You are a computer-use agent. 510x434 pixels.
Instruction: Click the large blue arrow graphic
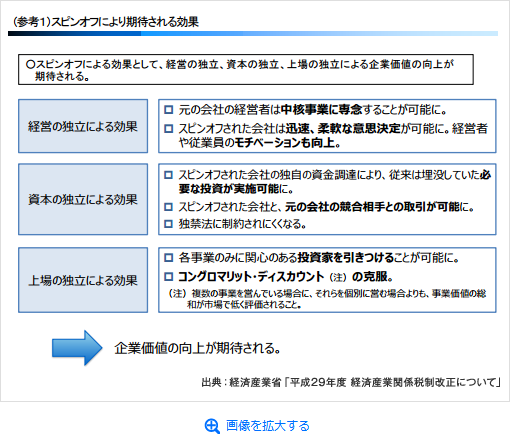[77, 348]
